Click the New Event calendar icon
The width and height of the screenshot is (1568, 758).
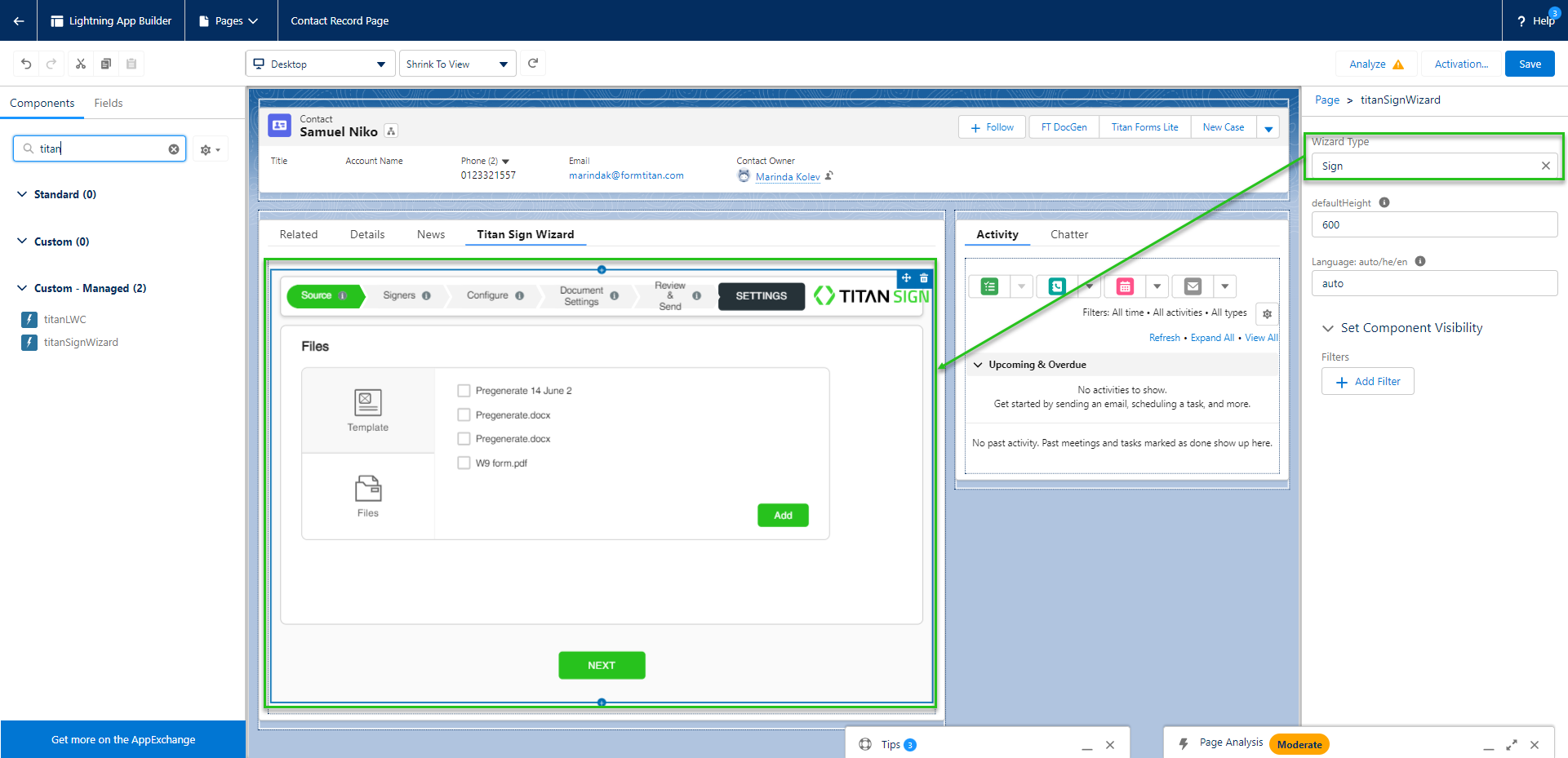(1125, 286)
